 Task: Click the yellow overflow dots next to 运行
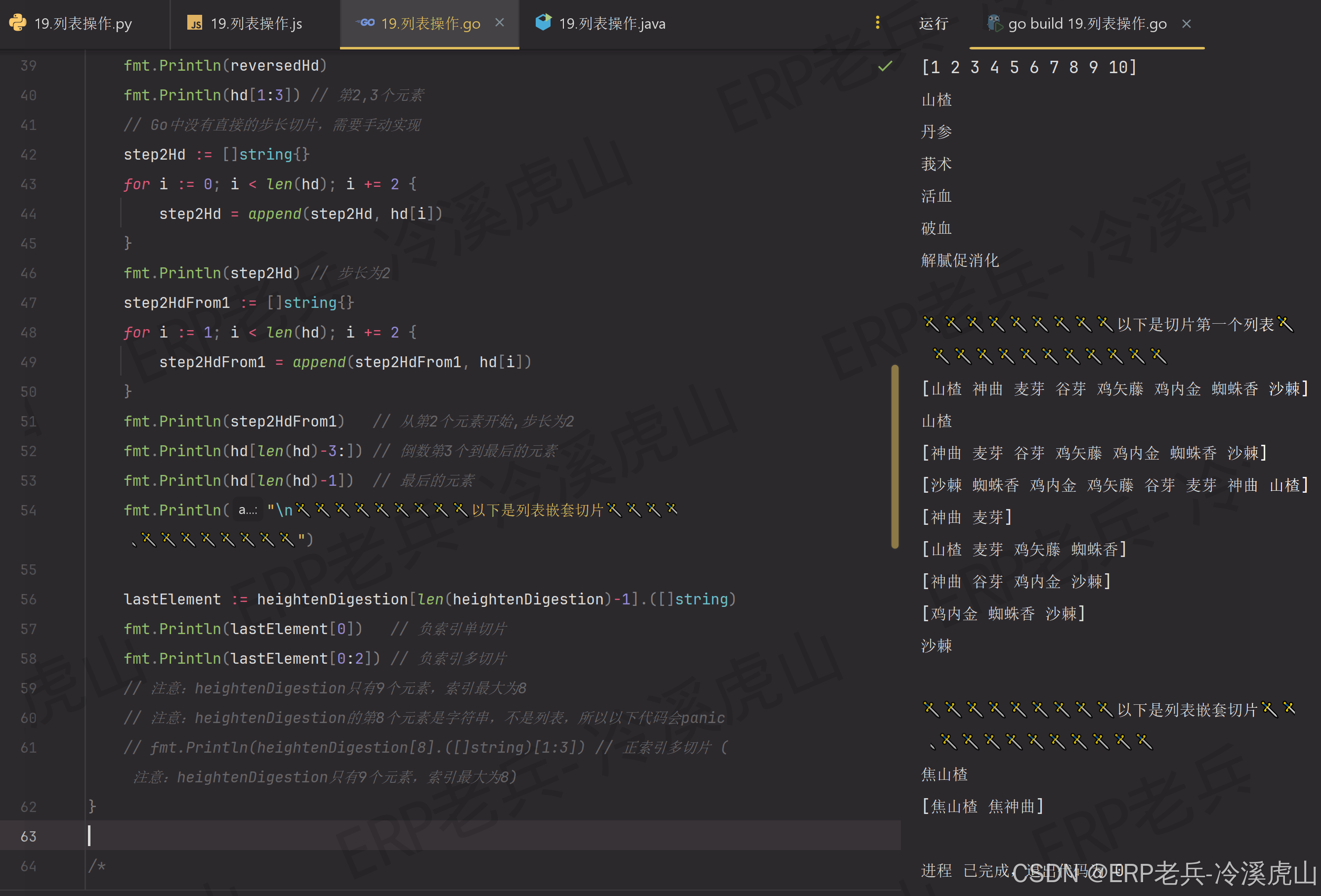(878, 23)
